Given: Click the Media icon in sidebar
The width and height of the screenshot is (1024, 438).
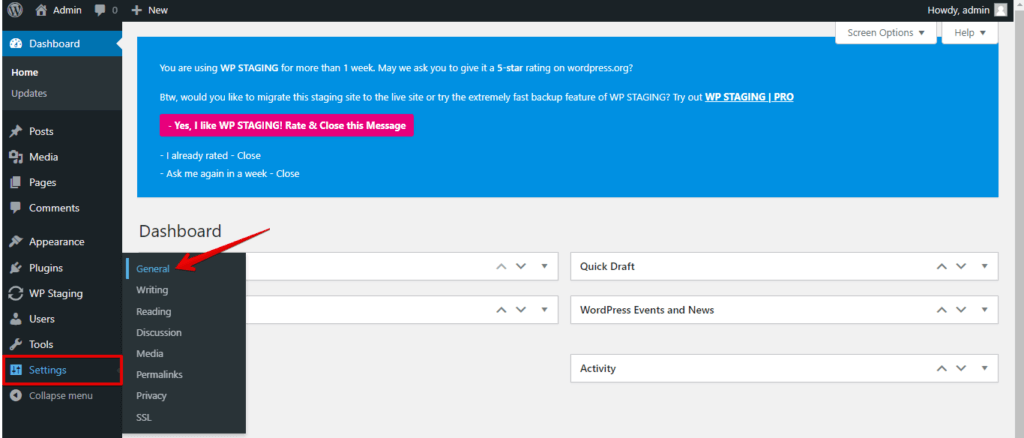Looking at the screenshot, I should (x=17, y=157).
